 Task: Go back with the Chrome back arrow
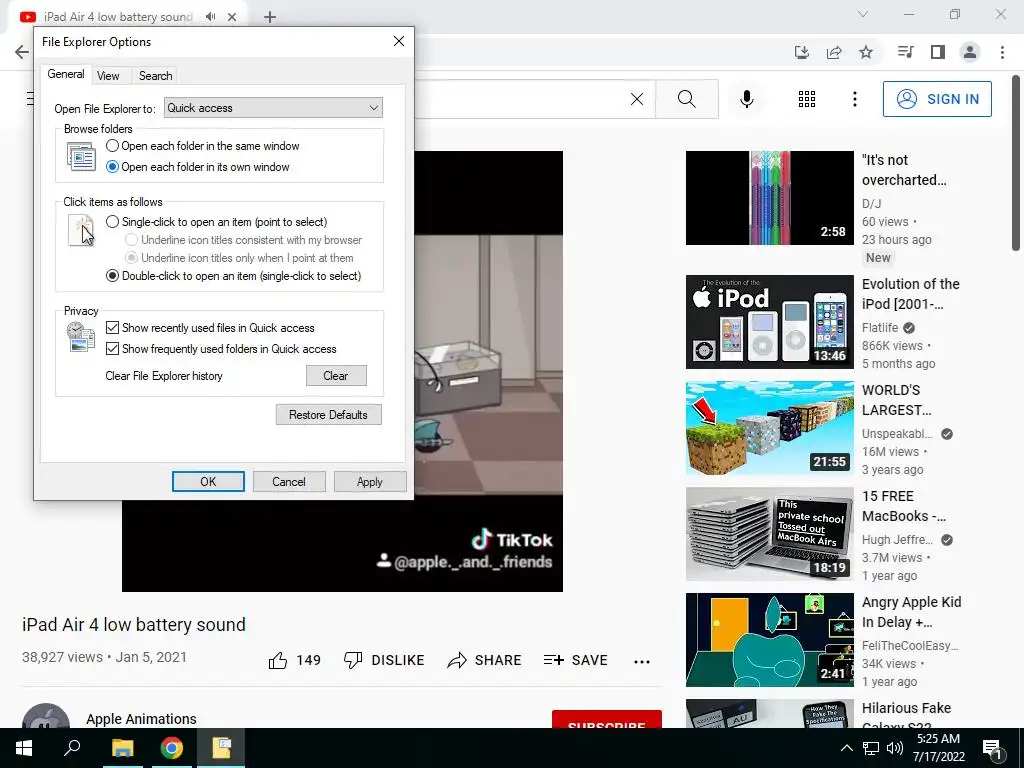(x=22, y=52)
